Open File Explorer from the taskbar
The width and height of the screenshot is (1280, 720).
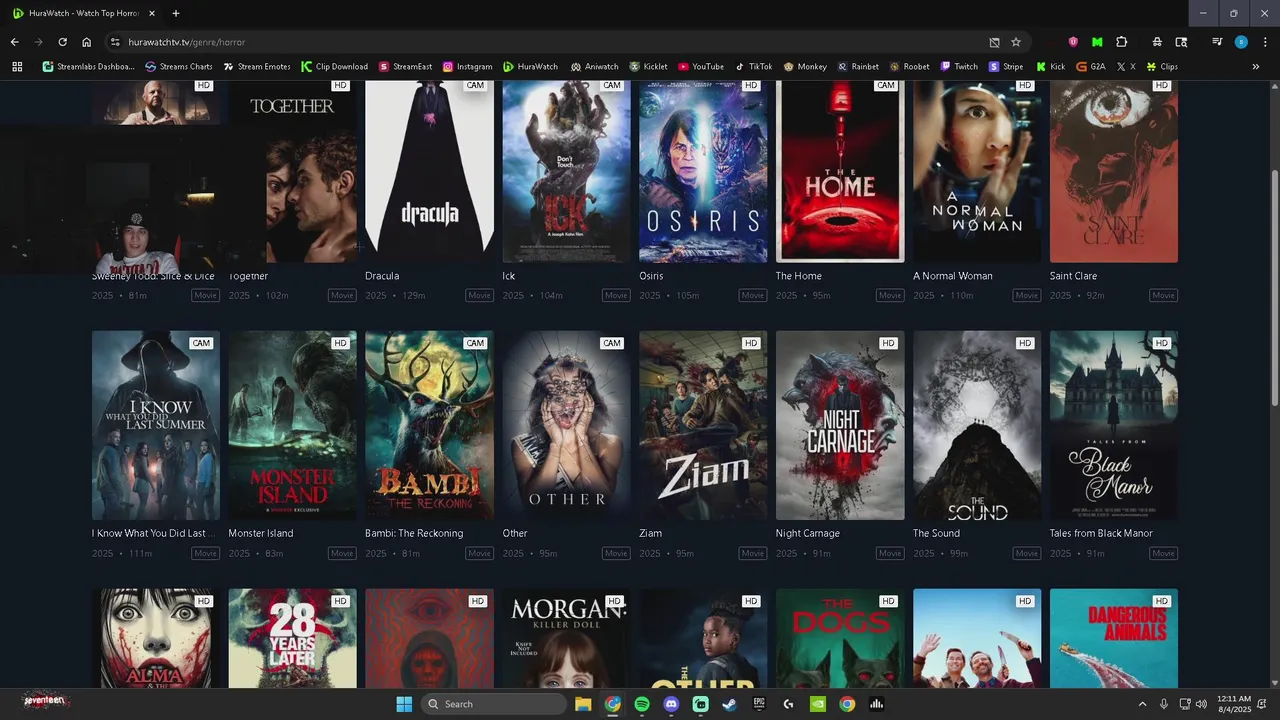pos(583,704)
